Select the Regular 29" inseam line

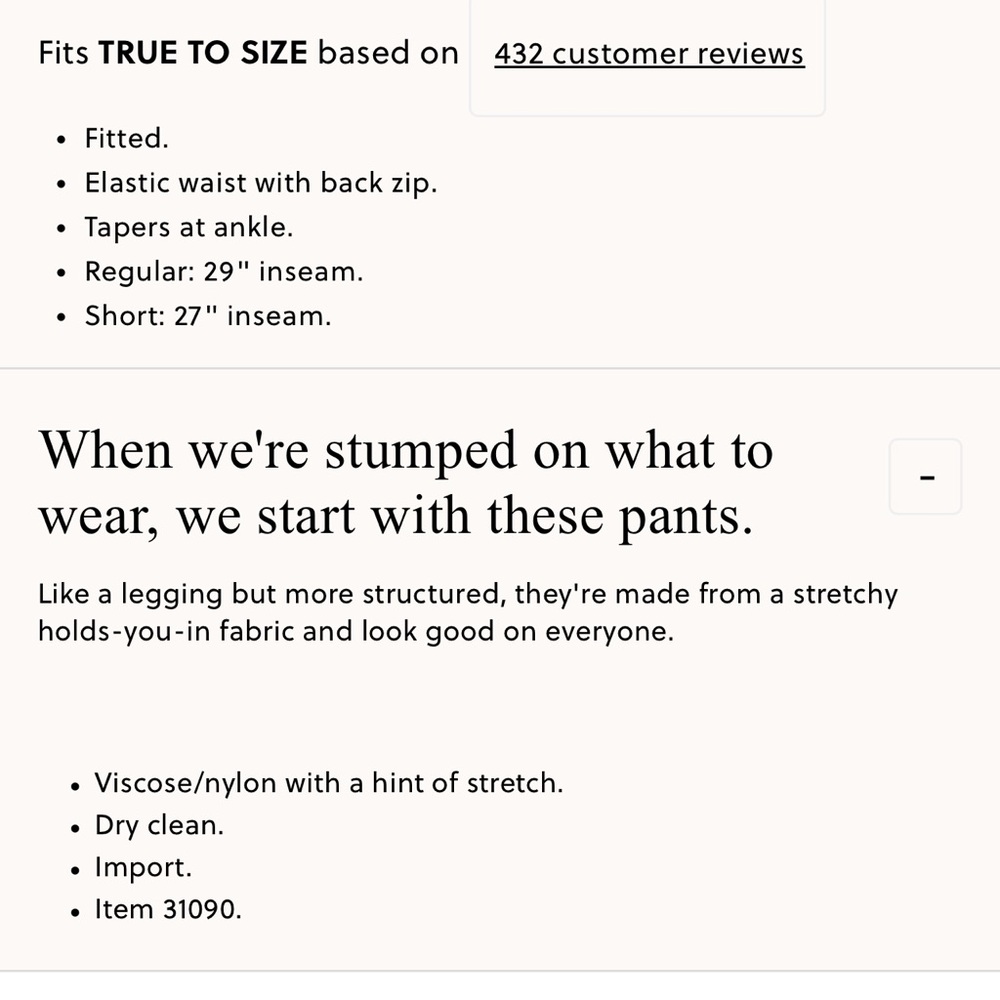[223, 272]
